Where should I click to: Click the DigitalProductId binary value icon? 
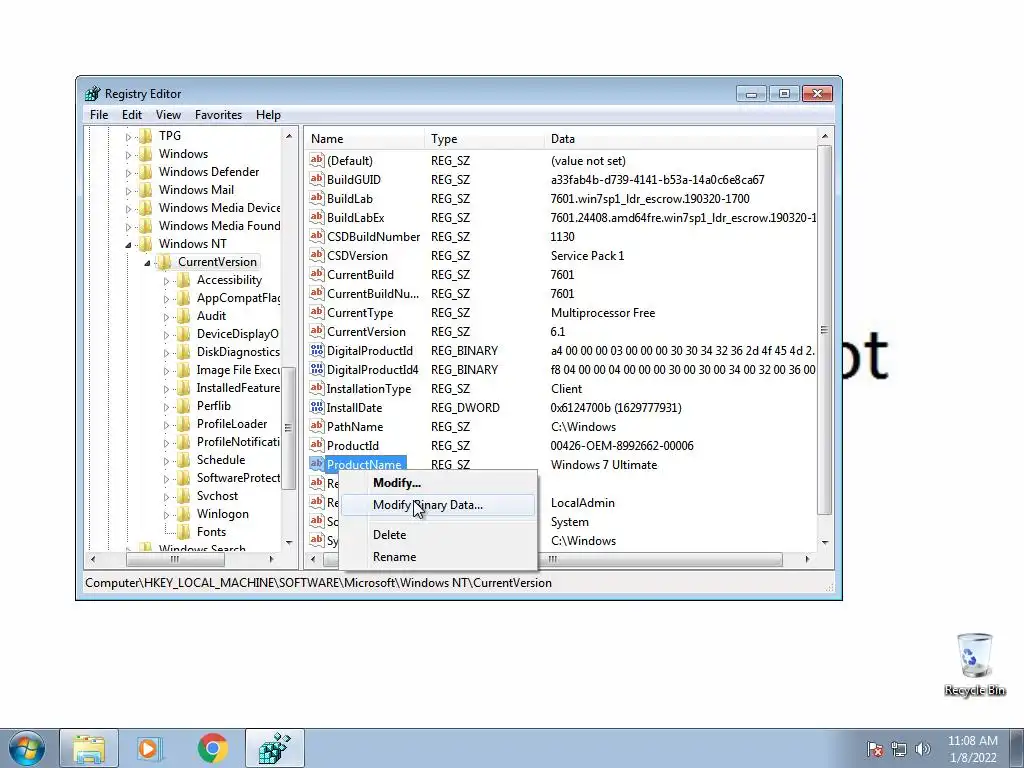click(x=317, y=350)
